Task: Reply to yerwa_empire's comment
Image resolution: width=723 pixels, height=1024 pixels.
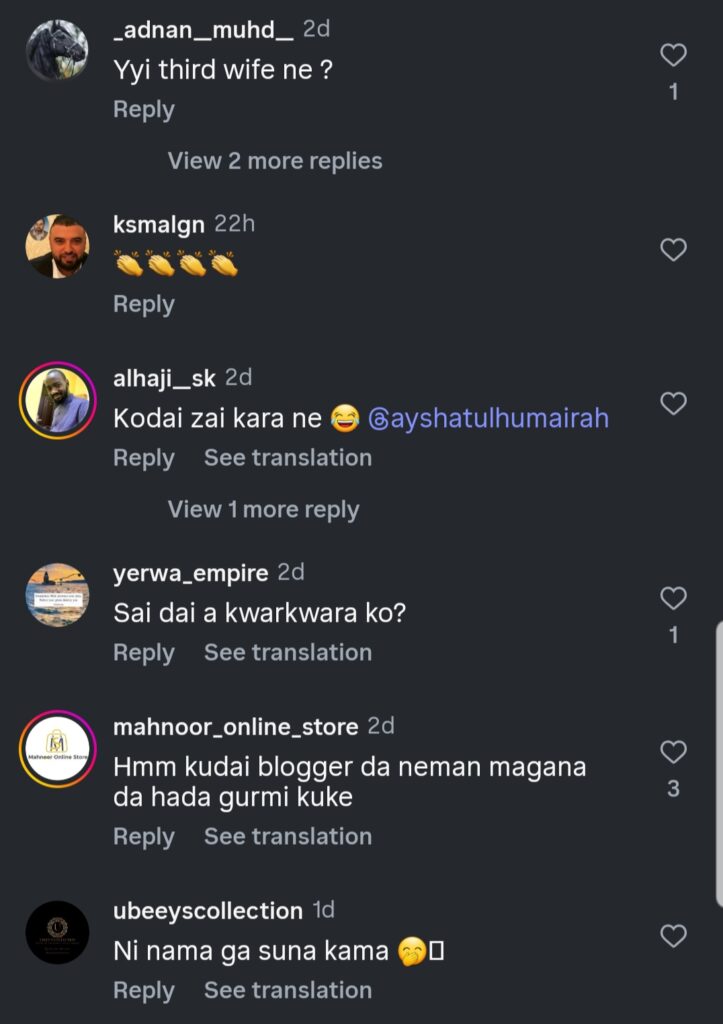Action: coord(144,652)
